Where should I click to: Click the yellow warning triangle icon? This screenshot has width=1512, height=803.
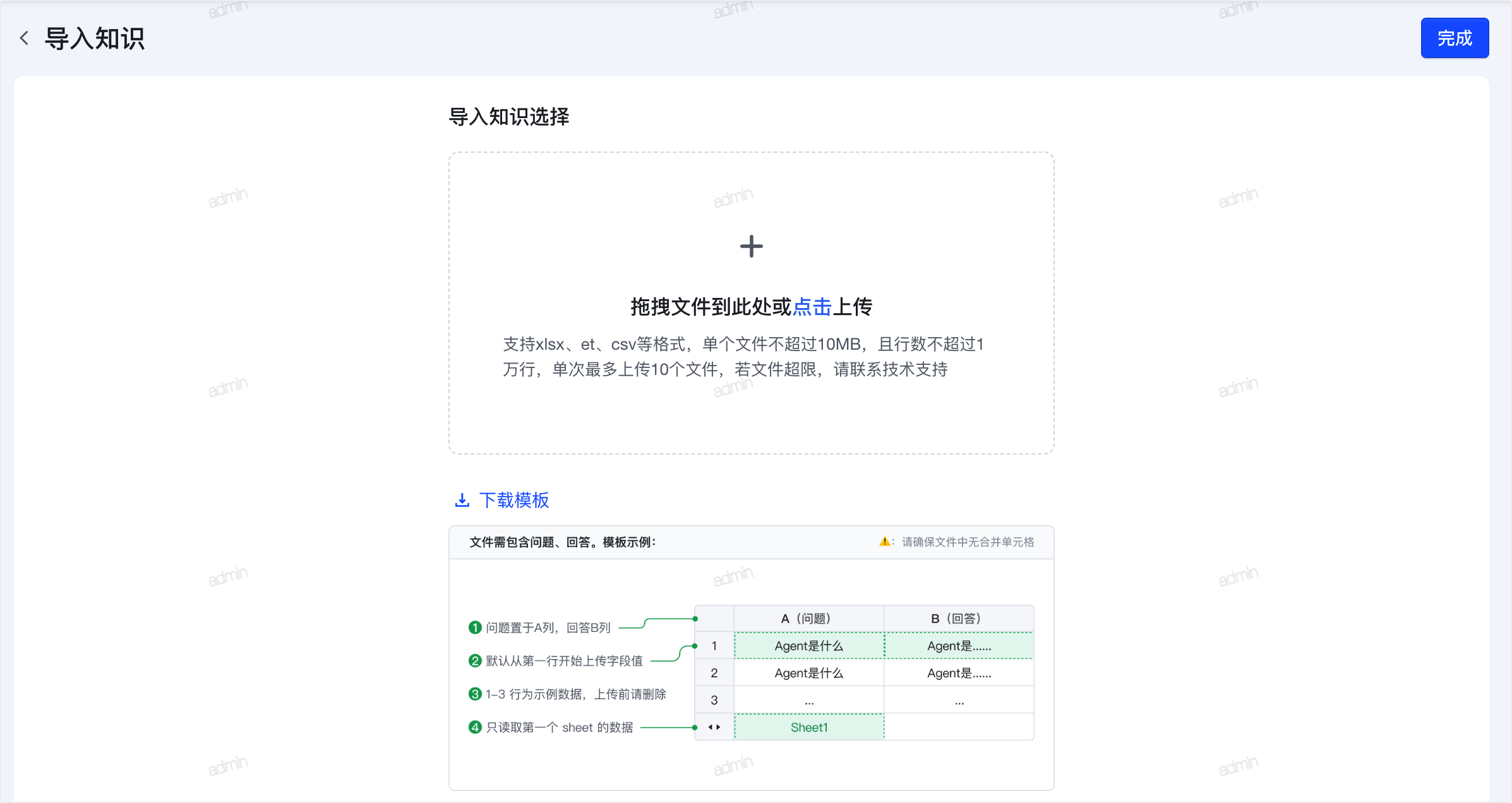click(x=884, y=542)
